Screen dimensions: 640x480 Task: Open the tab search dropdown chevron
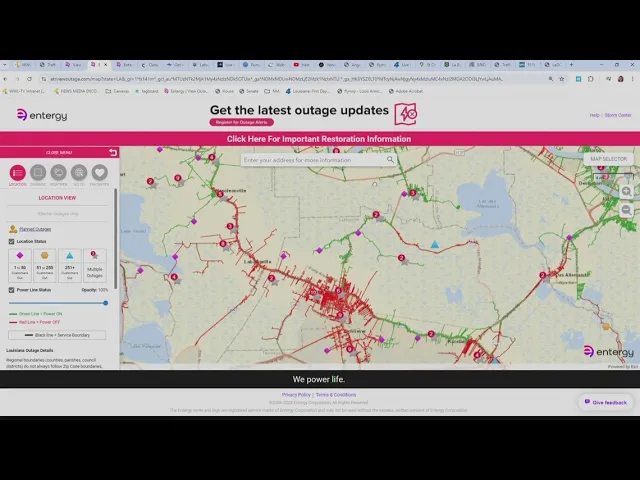4,64
